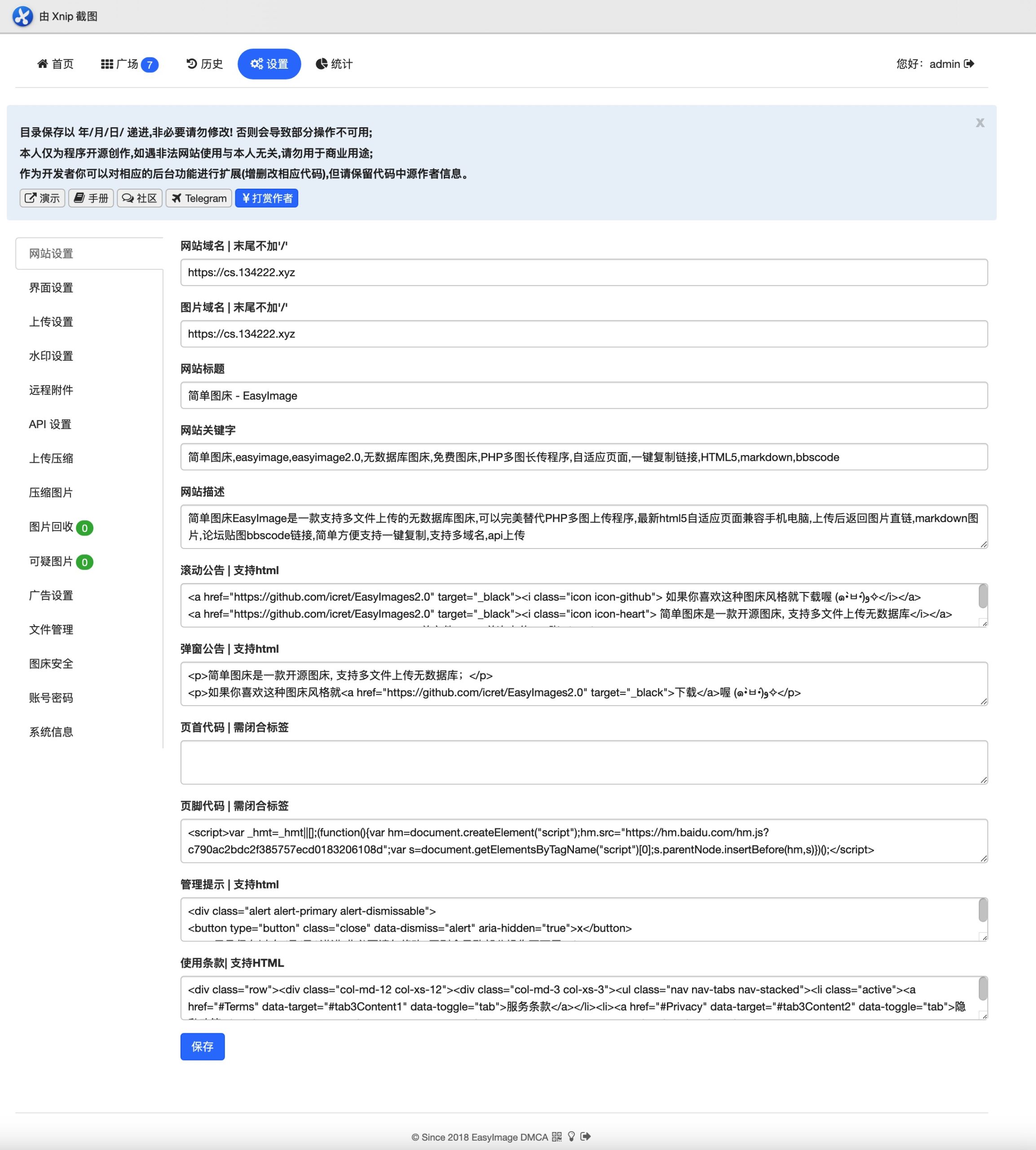Open the 上传压缩 tab

tap(89, 458)
